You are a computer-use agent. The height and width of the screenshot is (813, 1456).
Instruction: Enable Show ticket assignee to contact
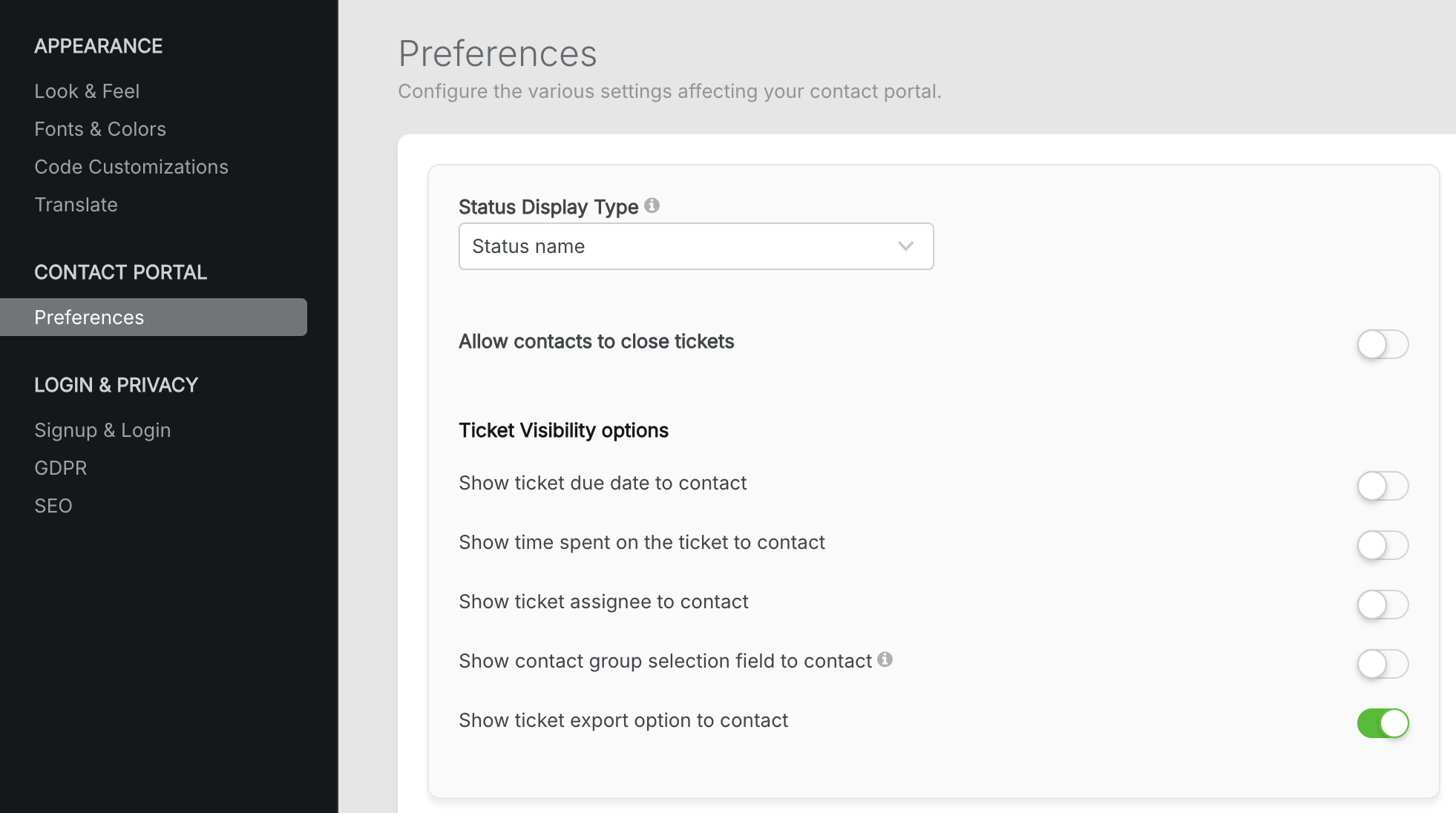(x=1383, y=605)
